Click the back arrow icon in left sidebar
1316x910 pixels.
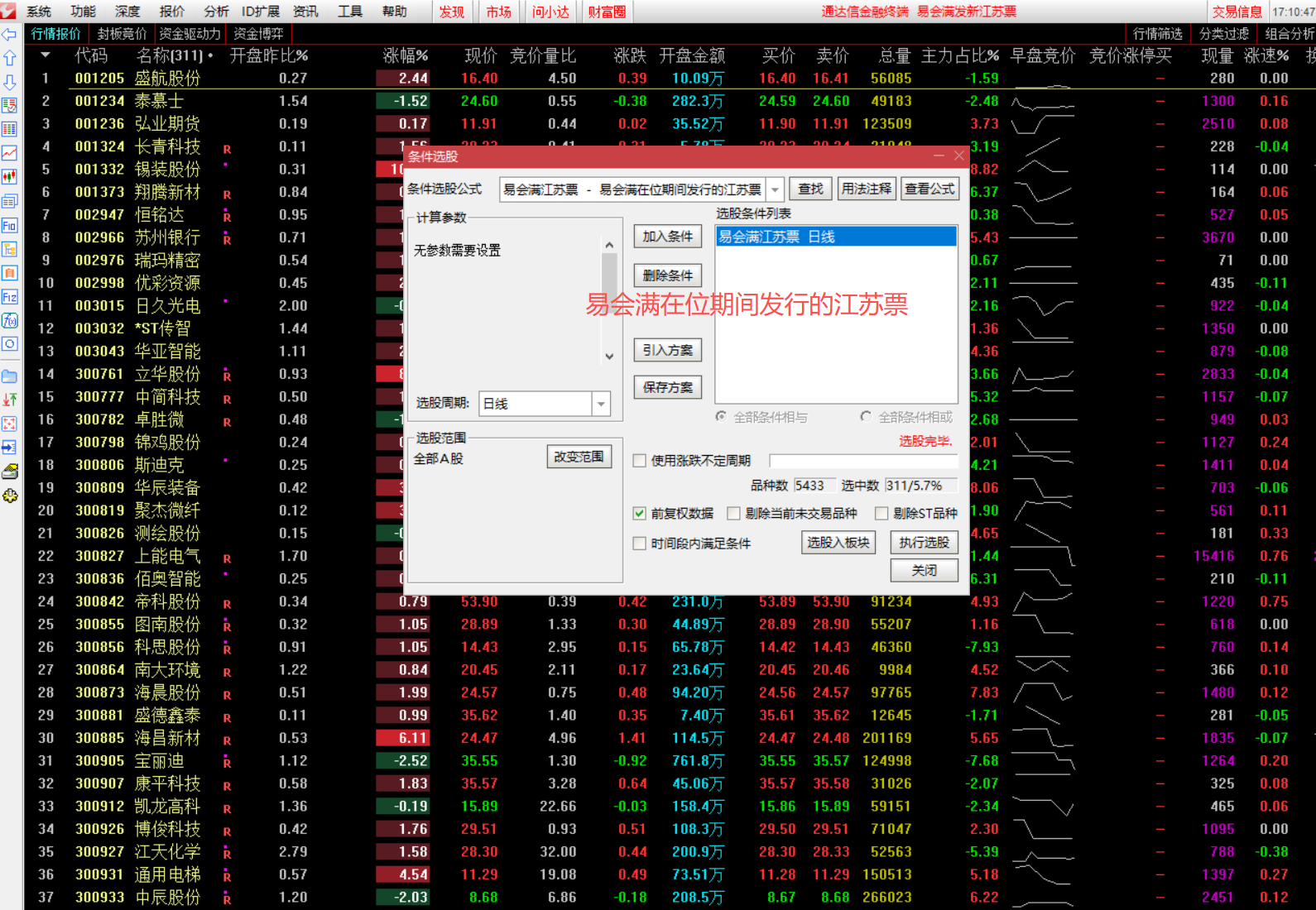click(10, 35)
